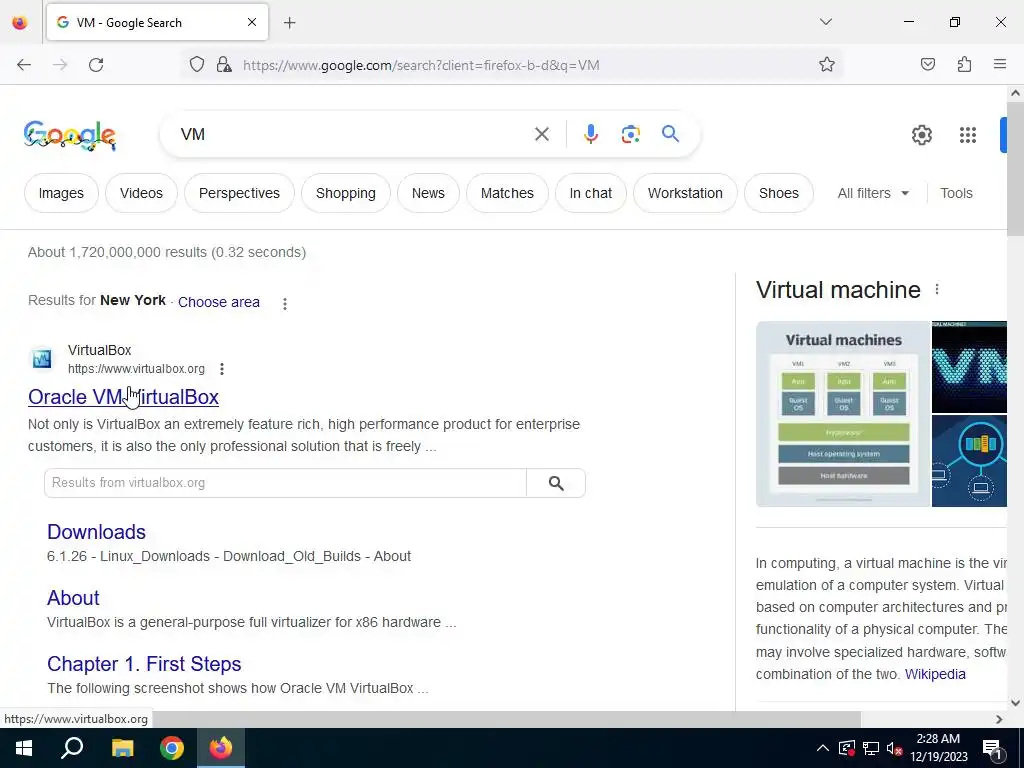Show News results

click(428, 193)
